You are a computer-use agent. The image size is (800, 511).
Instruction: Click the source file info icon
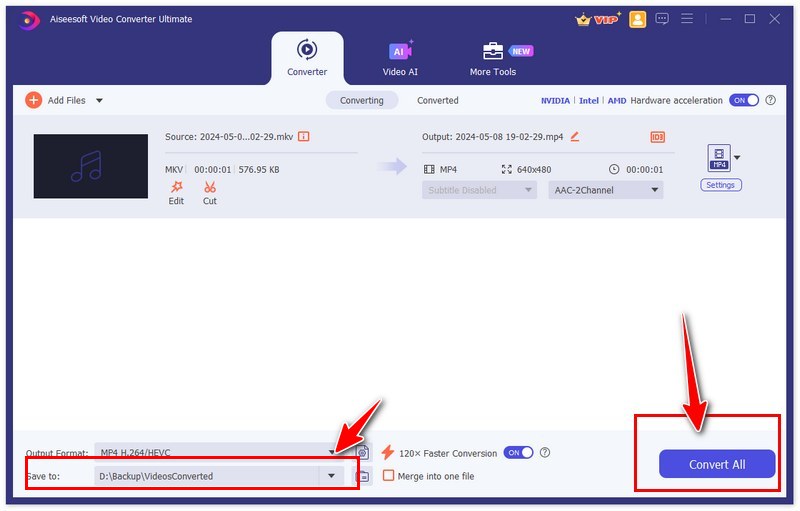coord(304,136)
